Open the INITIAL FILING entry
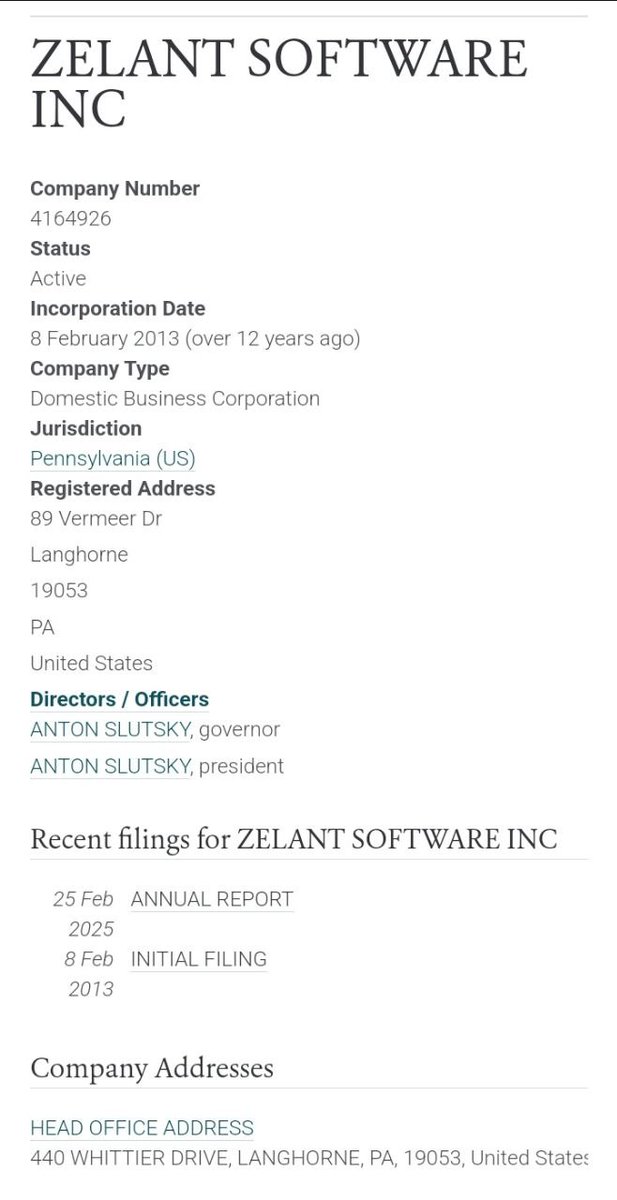The image size is (617, 1200). 198,959
